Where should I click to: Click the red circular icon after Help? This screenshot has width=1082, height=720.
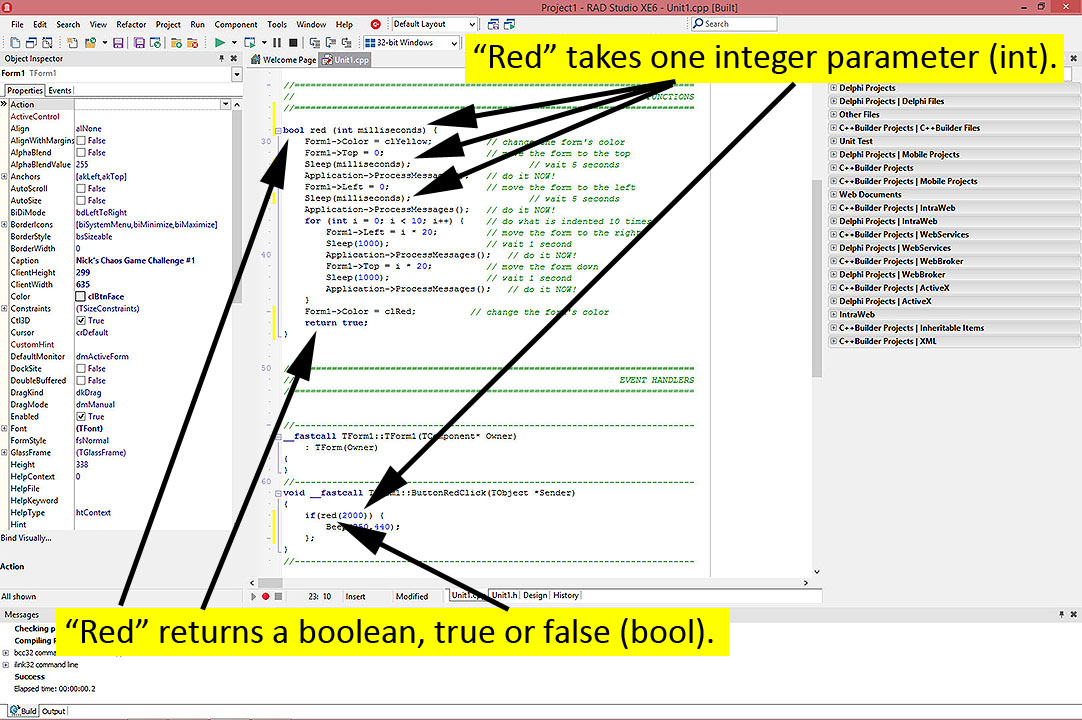coord(375,24)
